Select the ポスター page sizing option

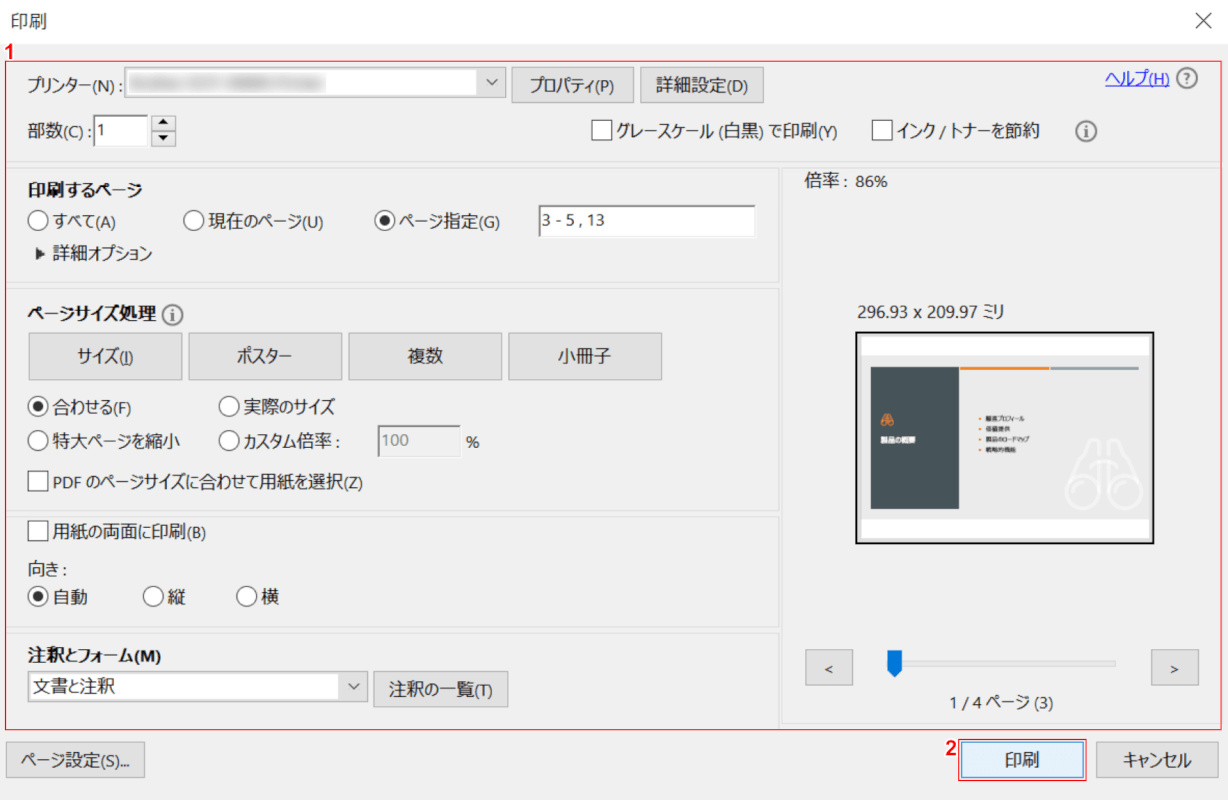pyautogui.click(x=265, y=357)
